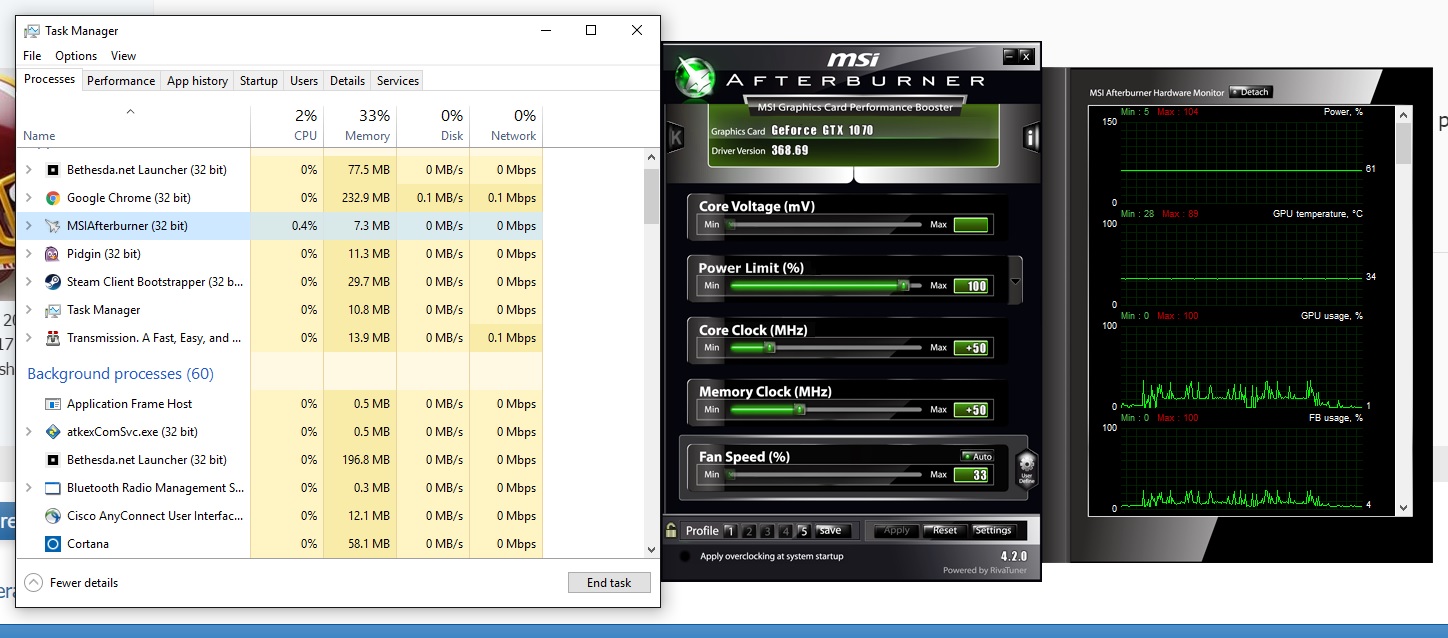Click the Afterburner Apply button
Screen dimensions: 1448x638
click(896, 531)
